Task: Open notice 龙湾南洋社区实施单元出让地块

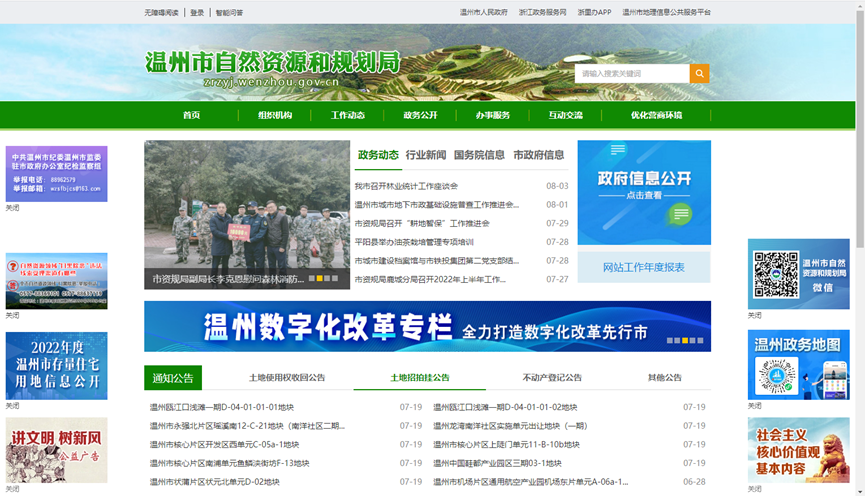Action: pos(510,426)
